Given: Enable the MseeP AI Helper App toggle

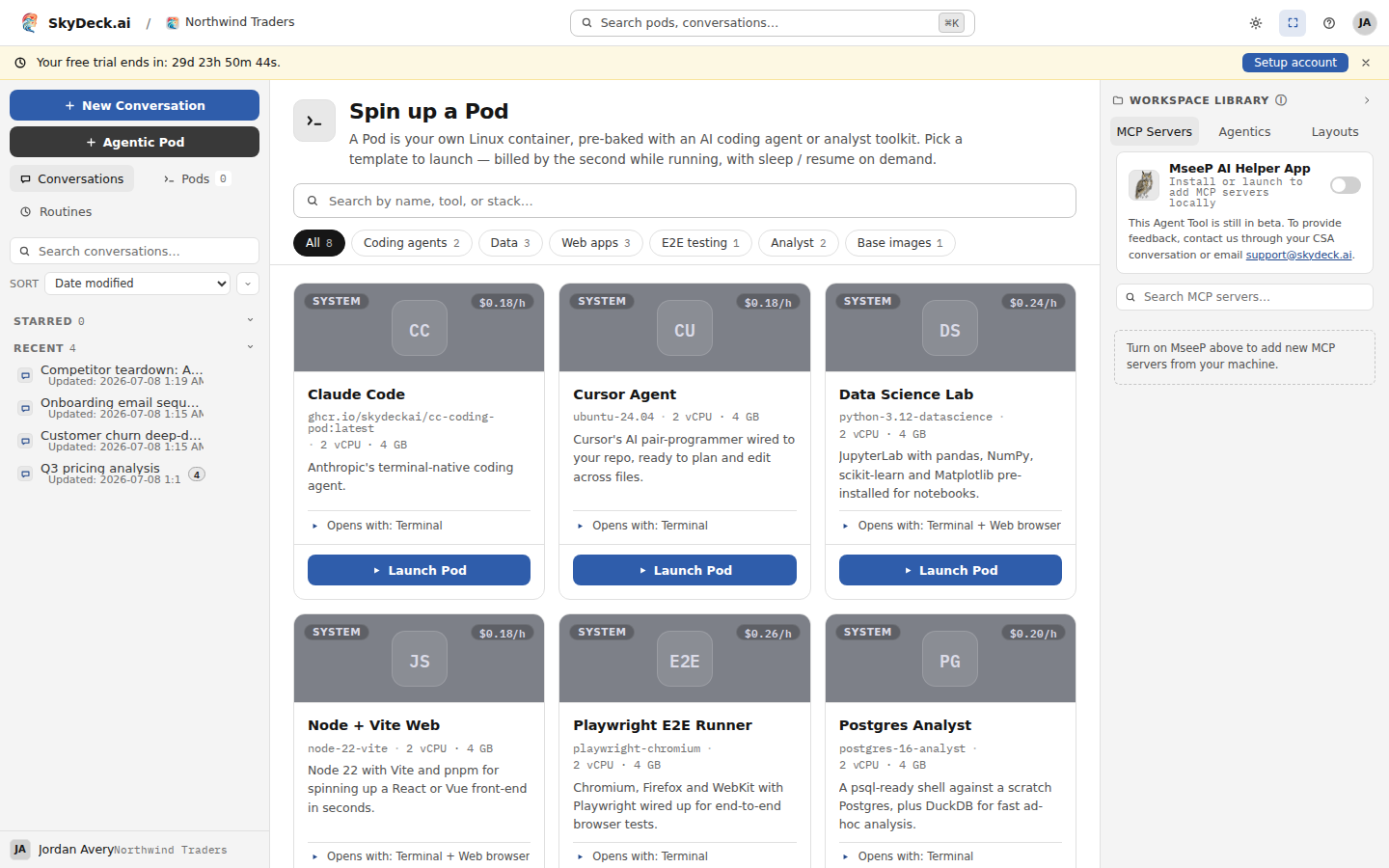Looking at the screenshot, I should coord(1345,185).
